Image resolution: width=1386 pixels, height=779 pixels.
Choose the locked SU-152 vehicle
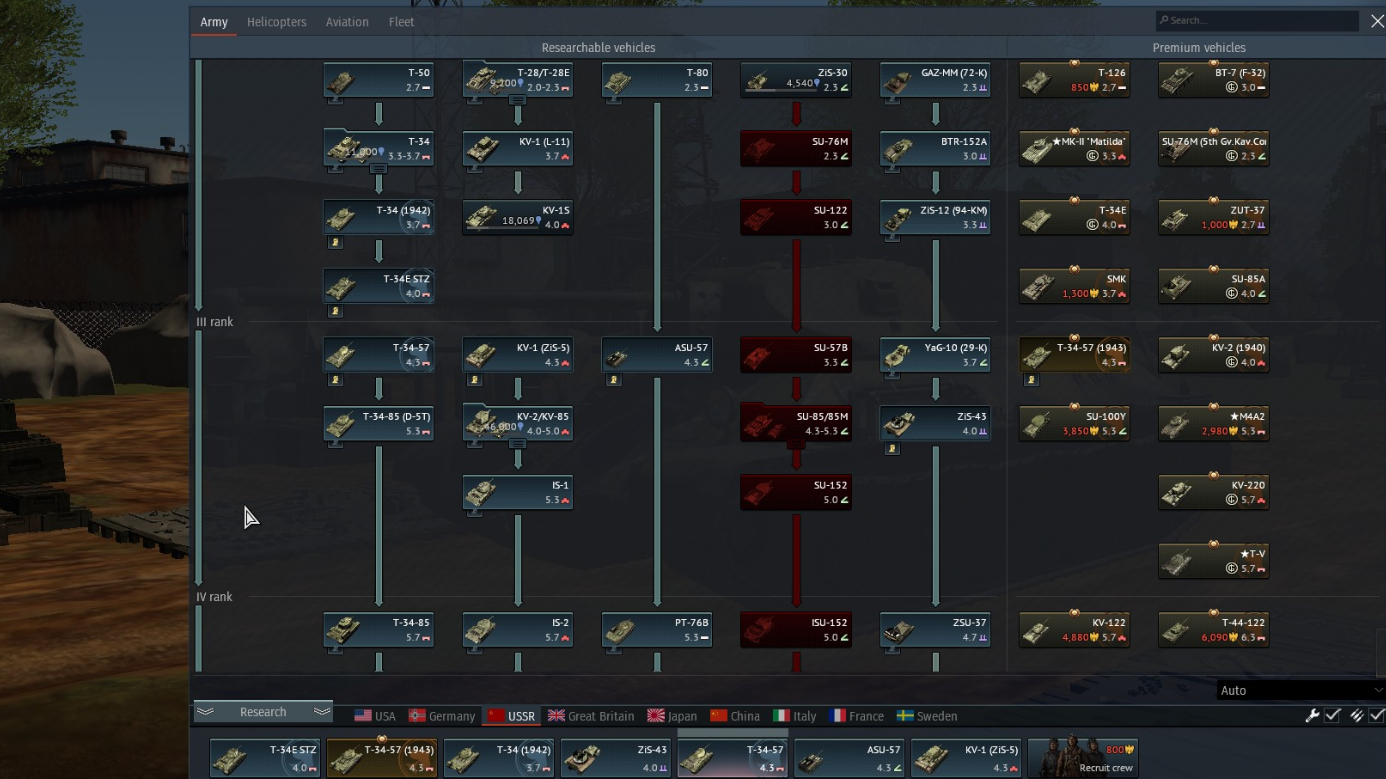coord(796,493)
